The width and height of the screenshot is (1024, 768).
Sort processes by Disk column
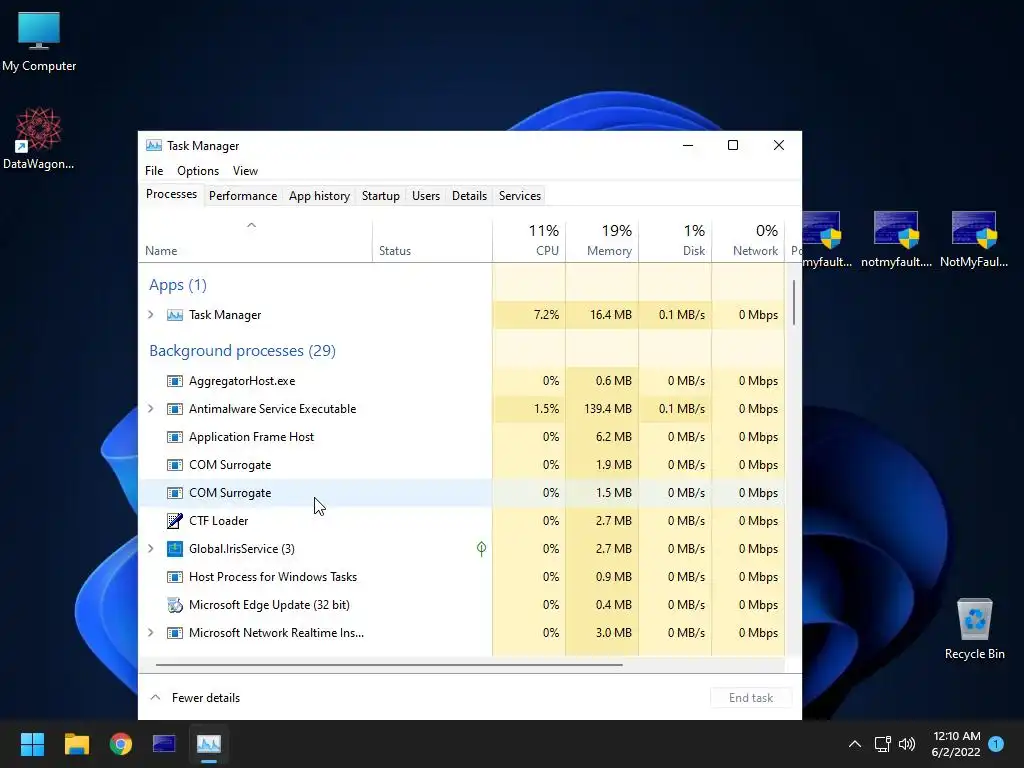point(675,241)
